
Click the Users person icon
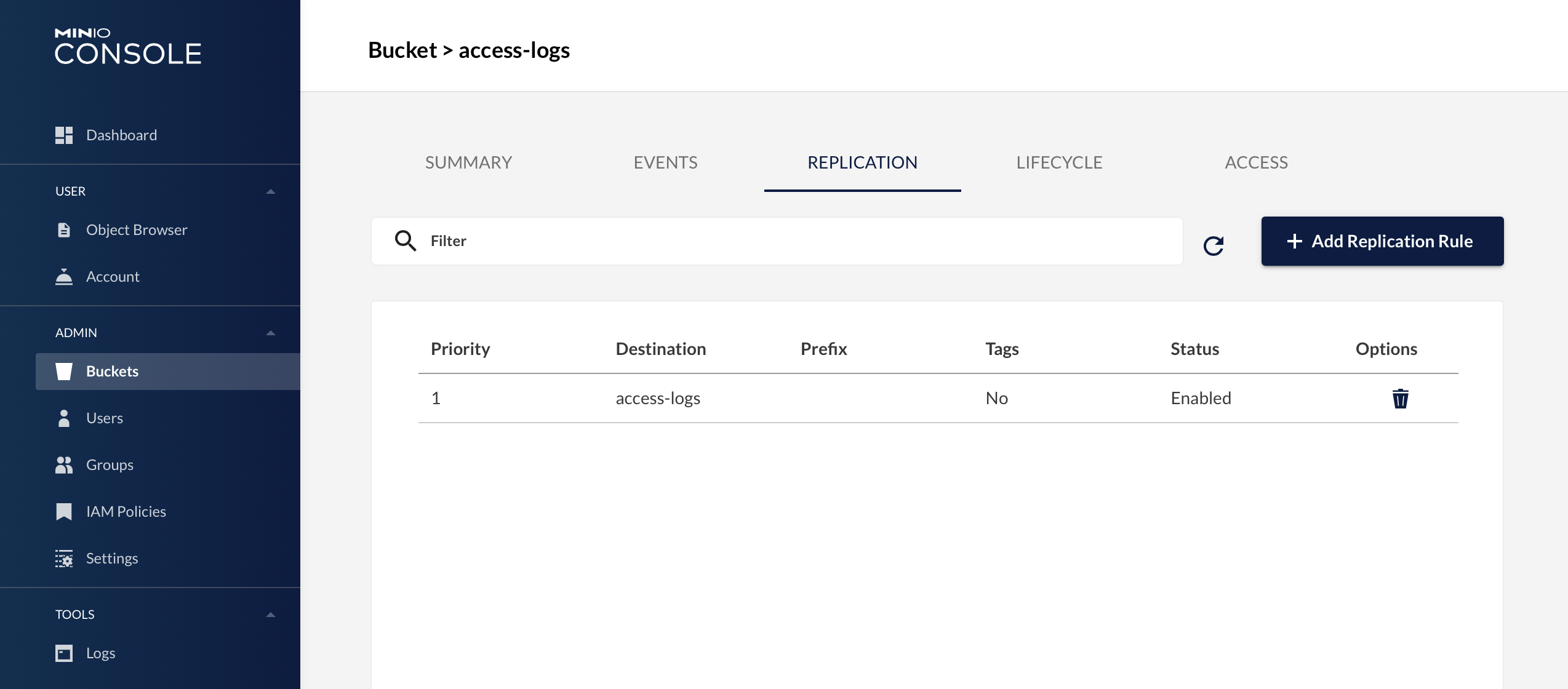(x=64, y=418)
